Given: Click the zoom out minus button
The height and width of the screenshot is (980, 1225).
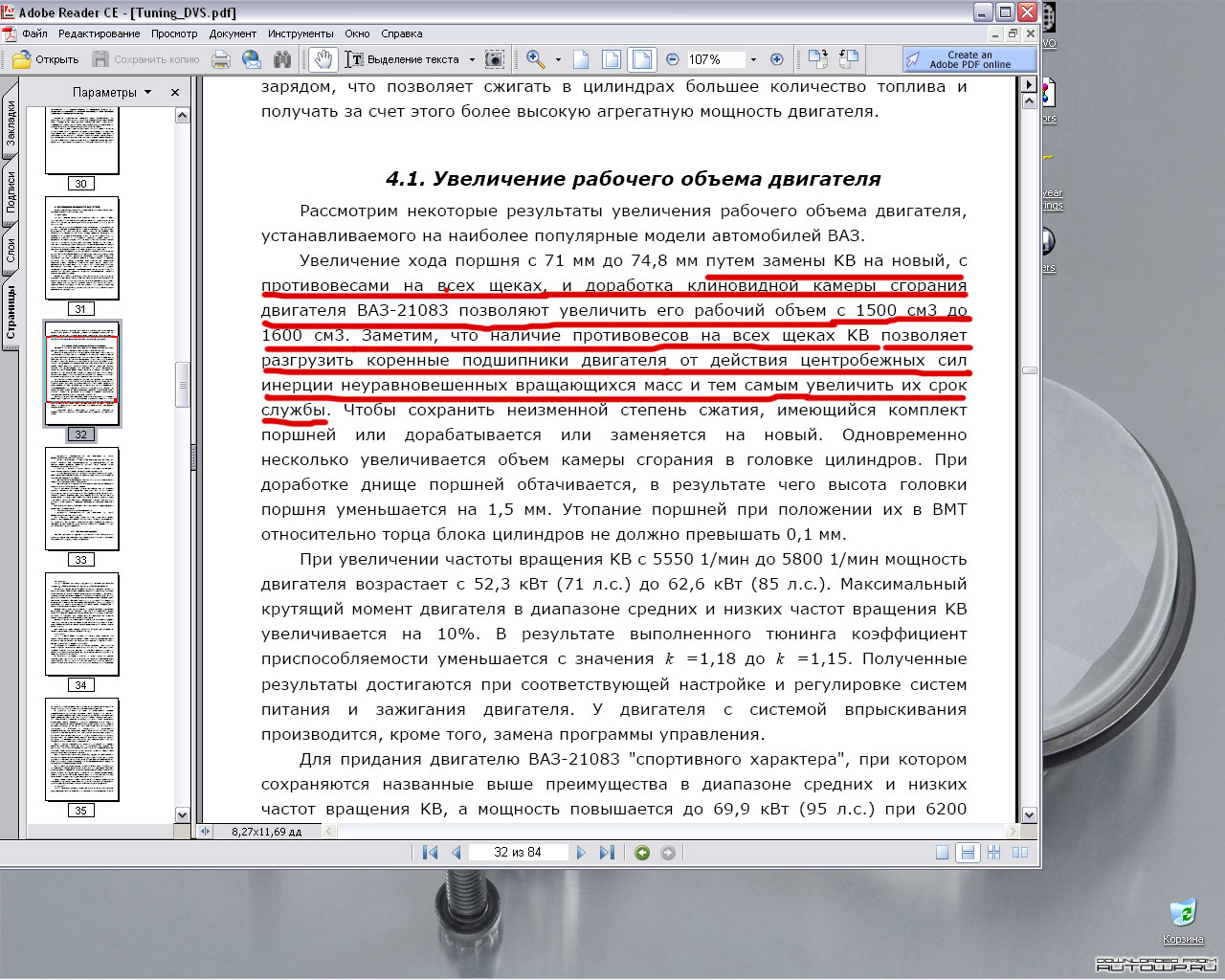Looking at the screenshot, I should 673,59.
